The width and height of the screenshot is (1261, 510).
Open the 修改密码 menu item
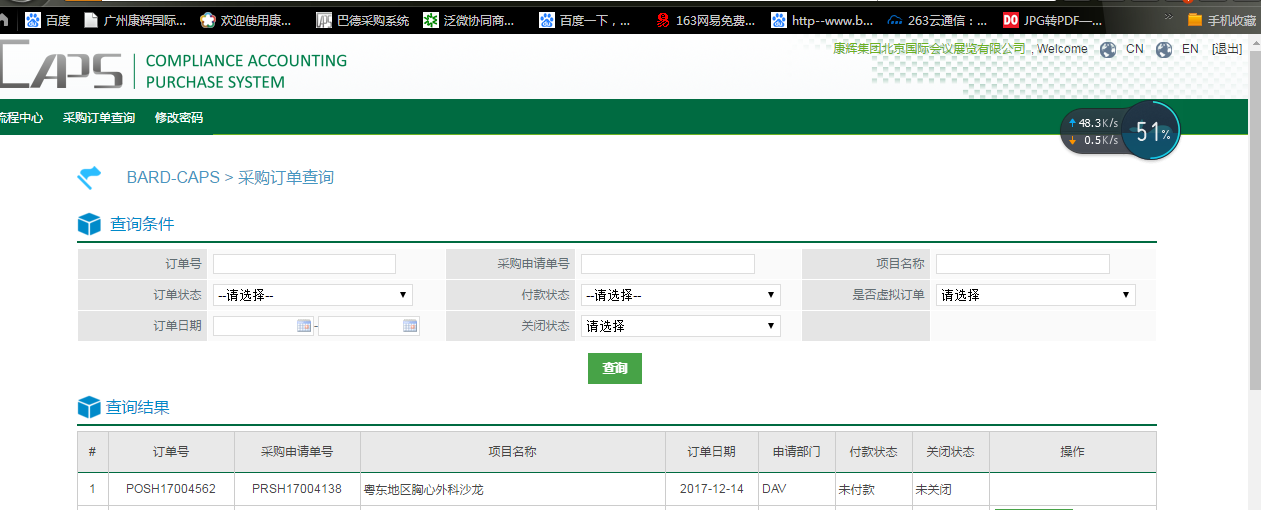coord(179,118)
